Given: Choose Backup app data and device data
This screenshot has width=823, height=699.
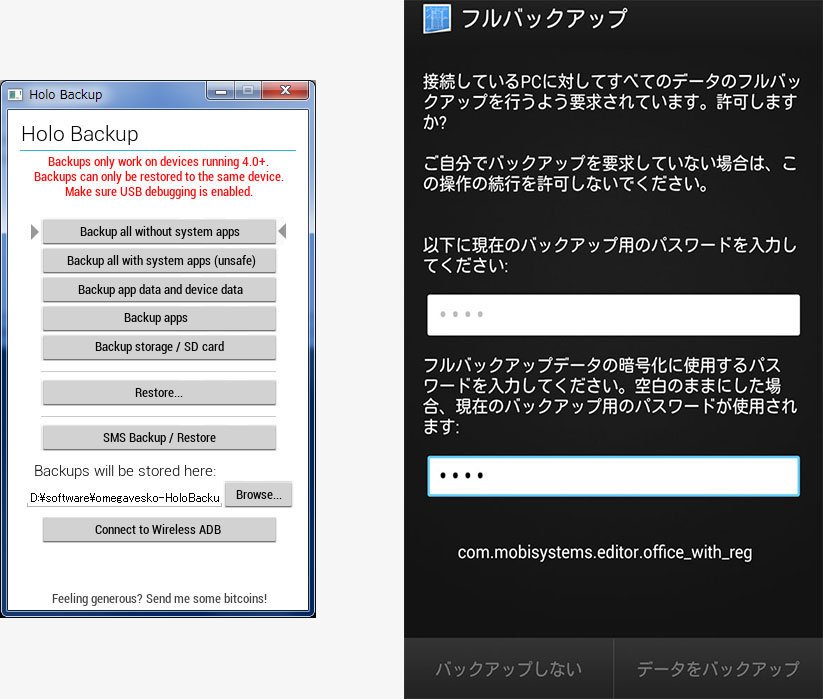Looking at the screenshot, I should 157,289.
